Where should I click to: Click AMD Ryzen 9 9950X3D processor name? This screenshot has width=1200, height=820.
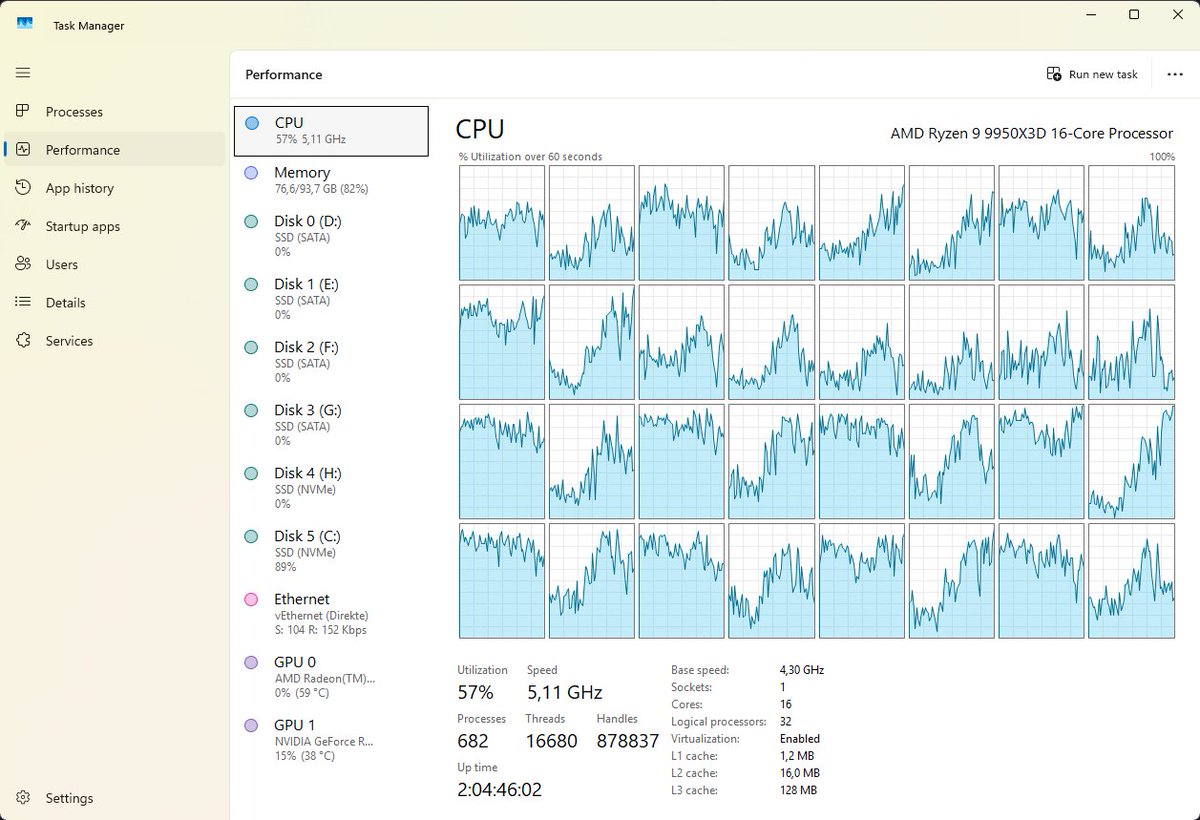click(1032, 133)
